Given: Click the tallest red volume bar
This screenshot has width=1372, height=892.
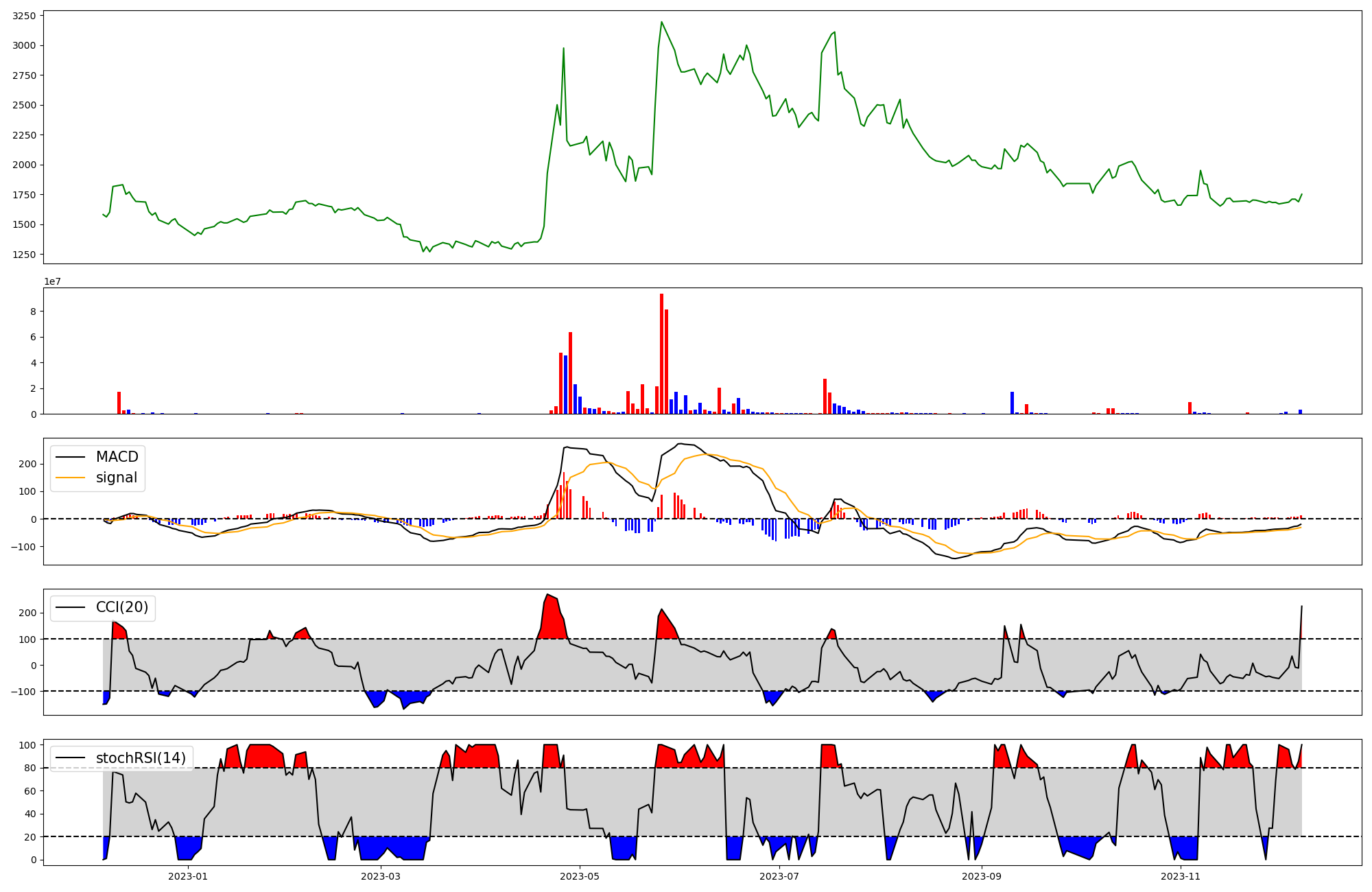Looking at the screenshot, I should 661,353.
